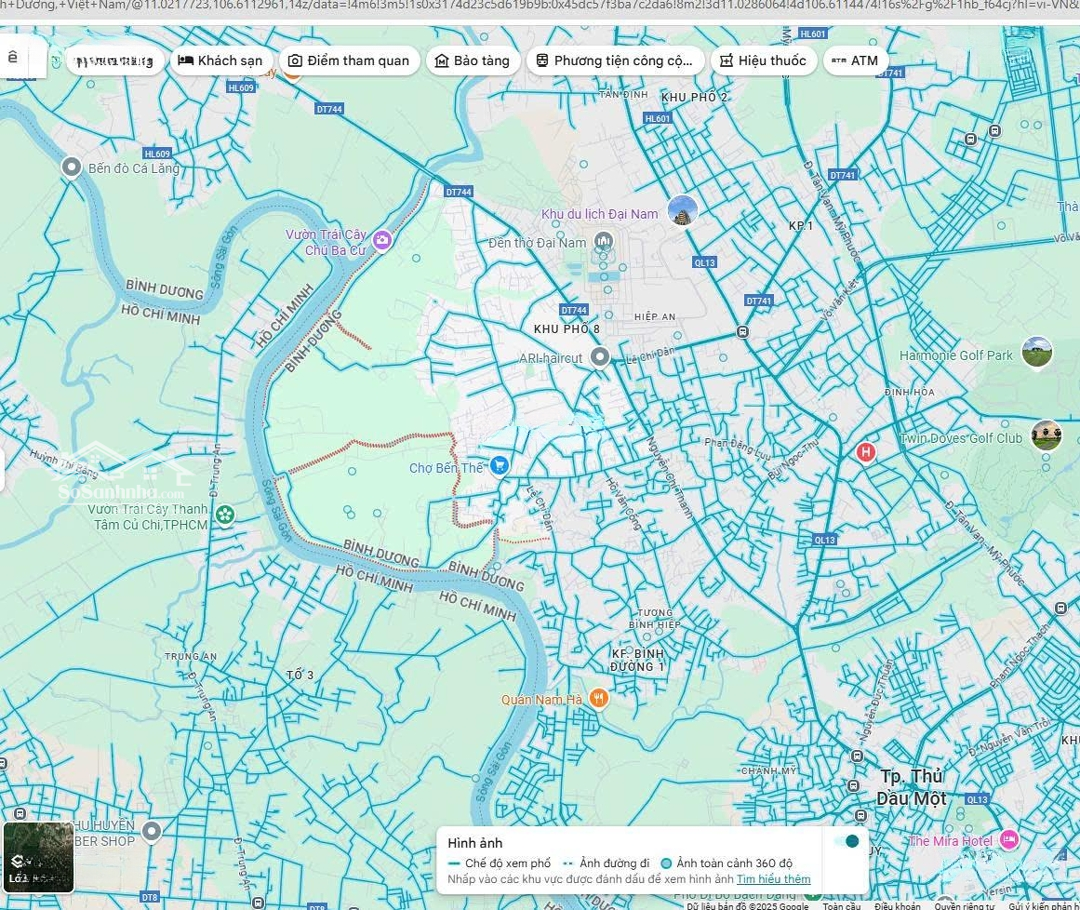Click the Vườn Trái Cây Thanh Tâm marker
This screenshot has width=1080, height=910.
click(226, 515)
